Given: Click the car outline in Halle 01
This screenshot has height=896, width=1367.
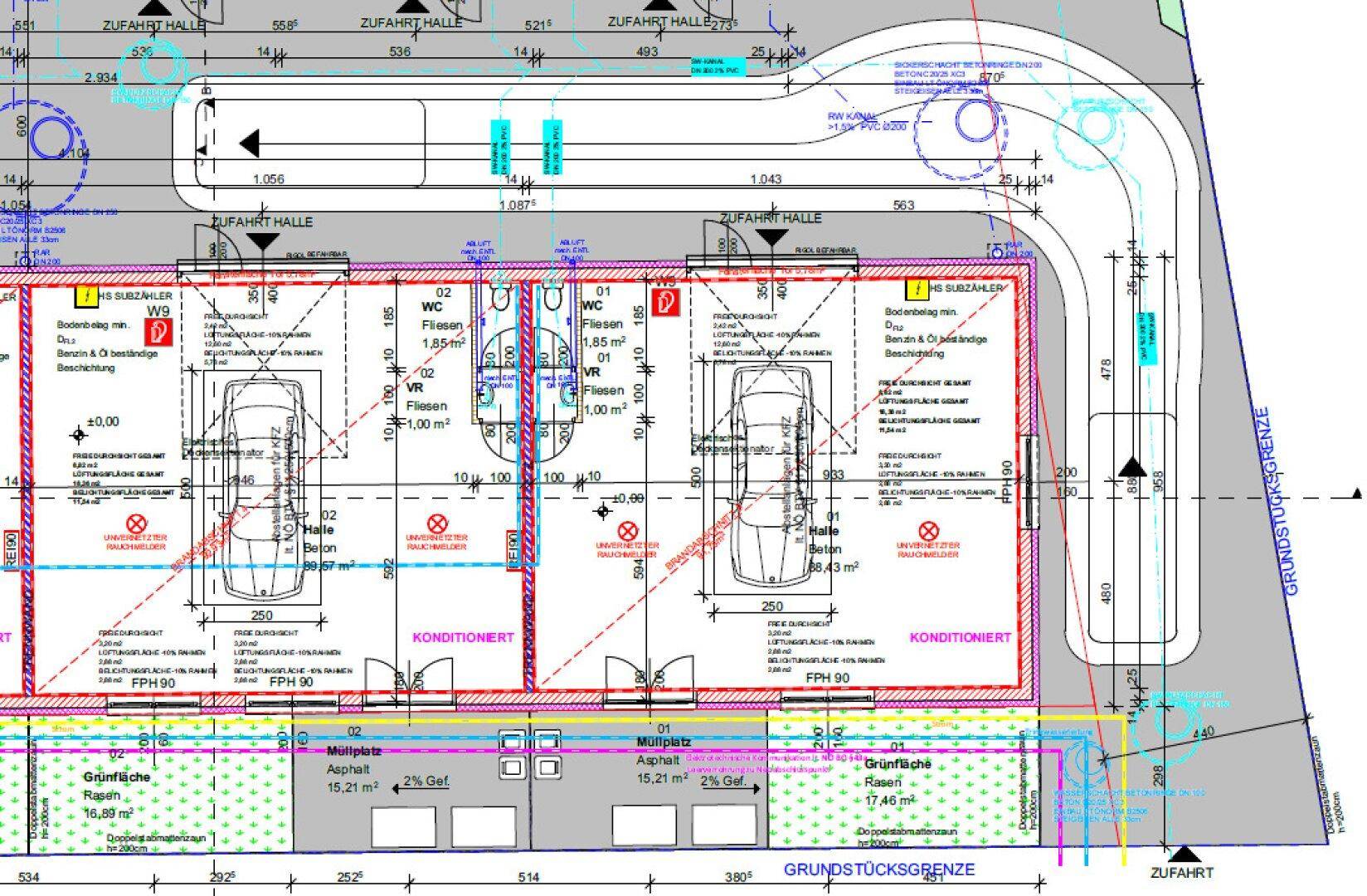Looking at the screenshot, I should (772, 476).
